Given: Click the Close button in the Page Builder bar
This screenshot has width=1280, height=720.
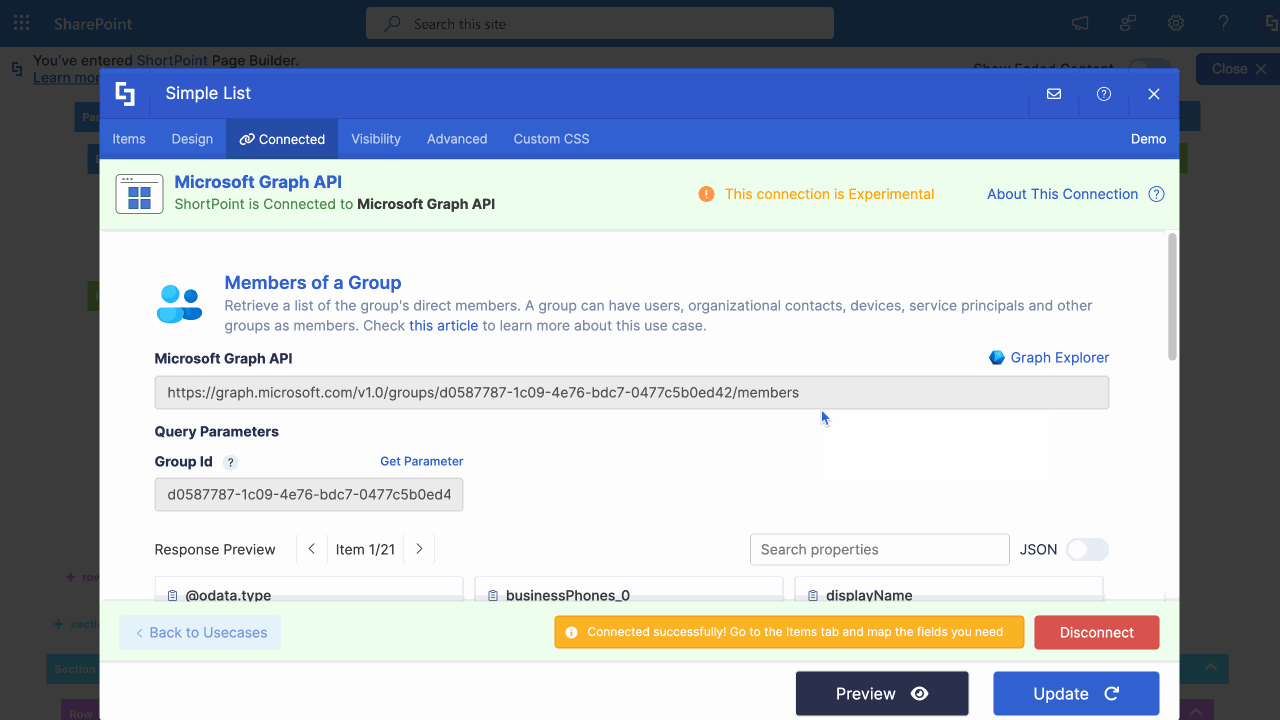Looking at the screenshot, I should [1238, 69].
